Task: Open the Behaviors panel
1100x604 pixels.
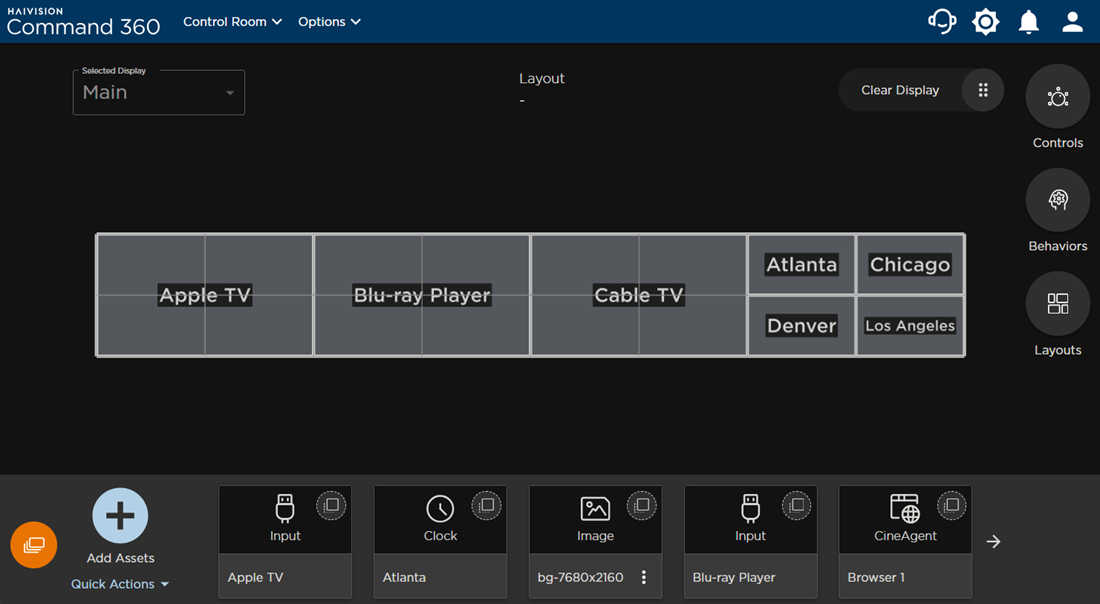Action: point(1058,200)
